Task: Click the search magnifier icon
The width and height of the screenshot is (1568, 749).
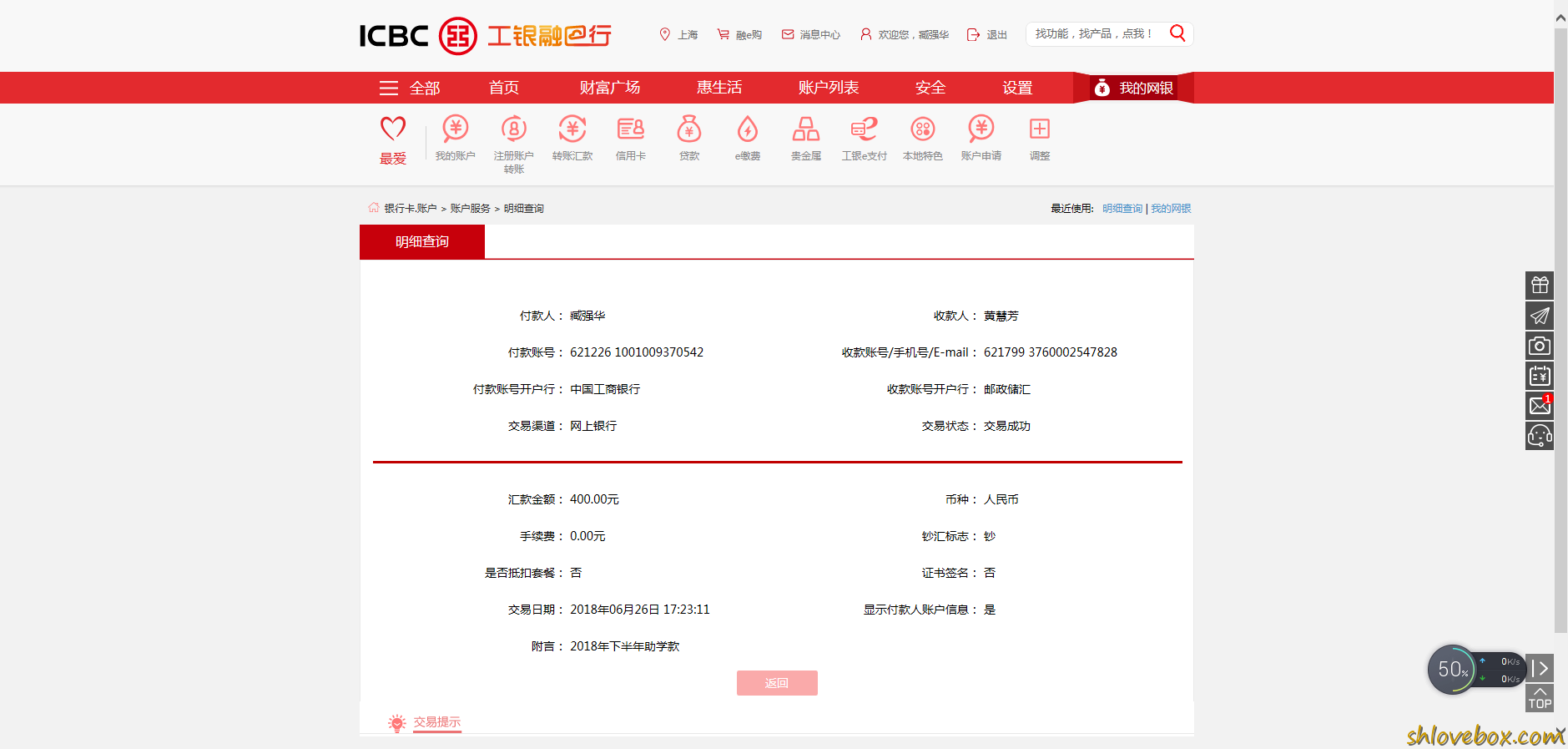Action: pos(1177,33)
